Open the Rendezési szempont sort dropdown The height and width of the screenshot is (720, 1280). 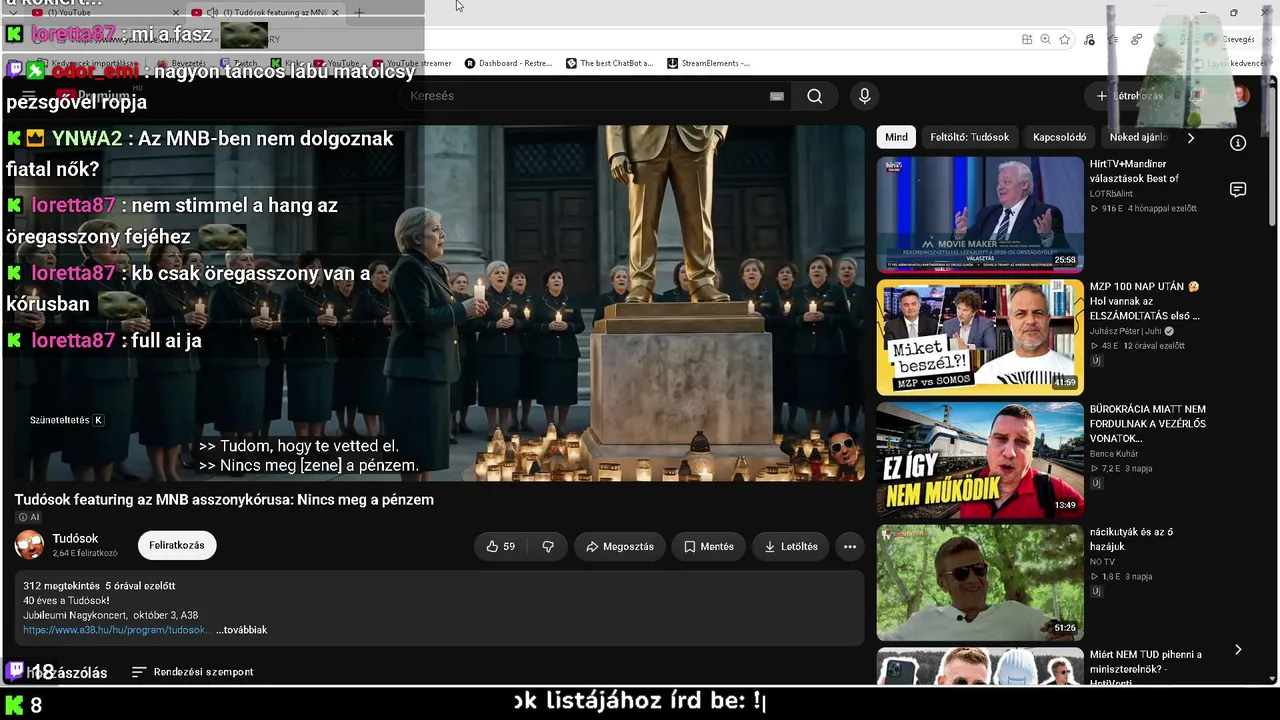pyautogui.click(x=192, y=672)
